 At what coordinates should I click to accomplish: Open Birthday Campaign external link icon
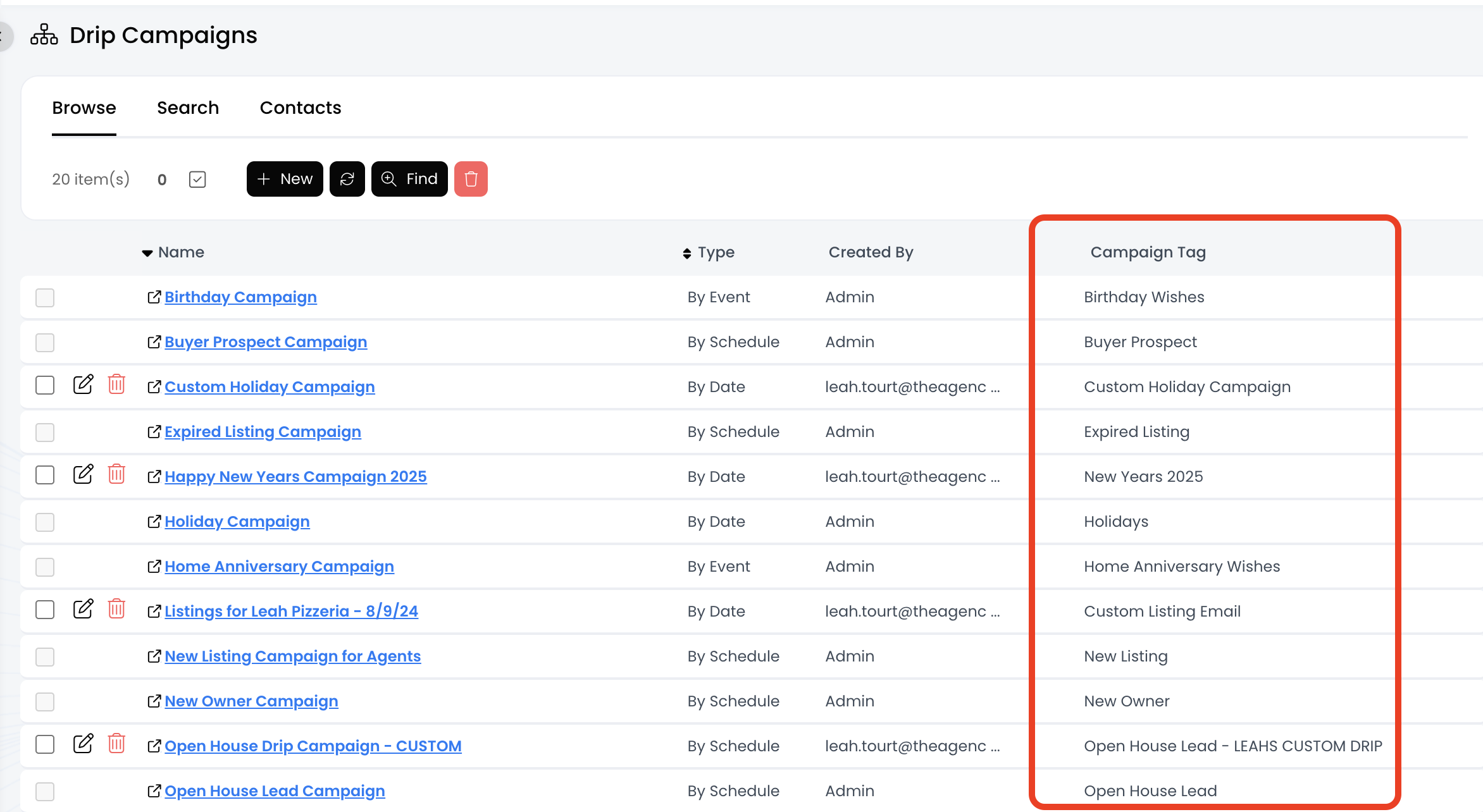coord(154,297)
